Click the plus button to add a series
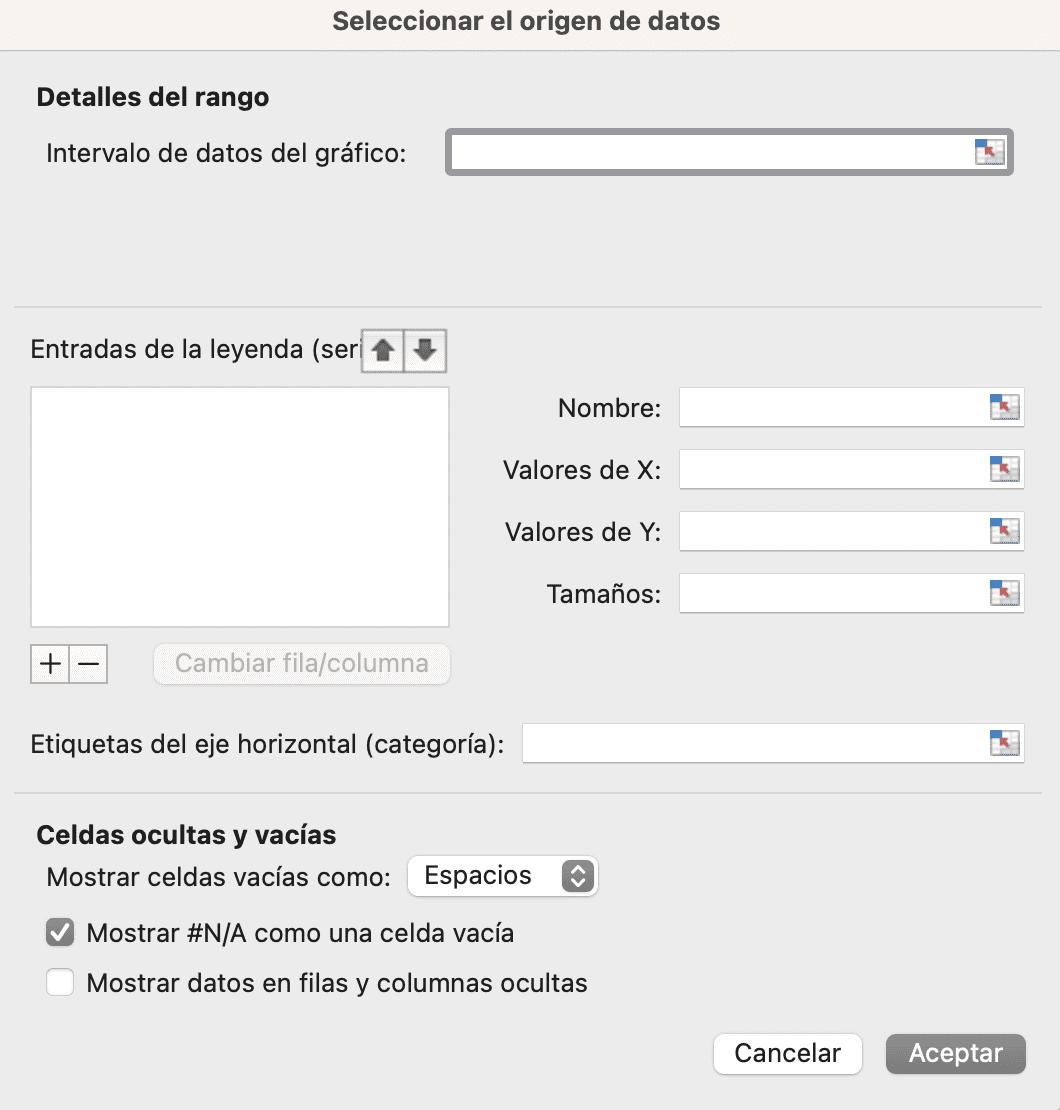This screenshot has width=1060, height=1110. pyautogui.click(x=49, y=663)
